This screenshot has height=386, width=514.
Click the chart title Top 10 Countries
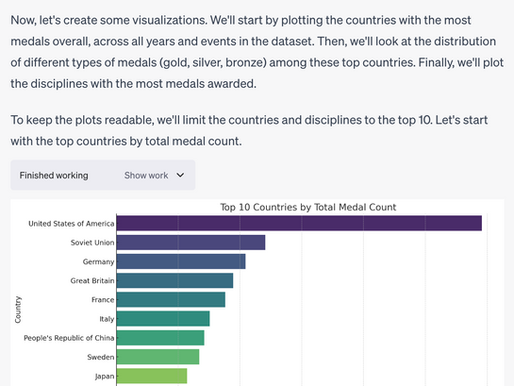(308, 207)
